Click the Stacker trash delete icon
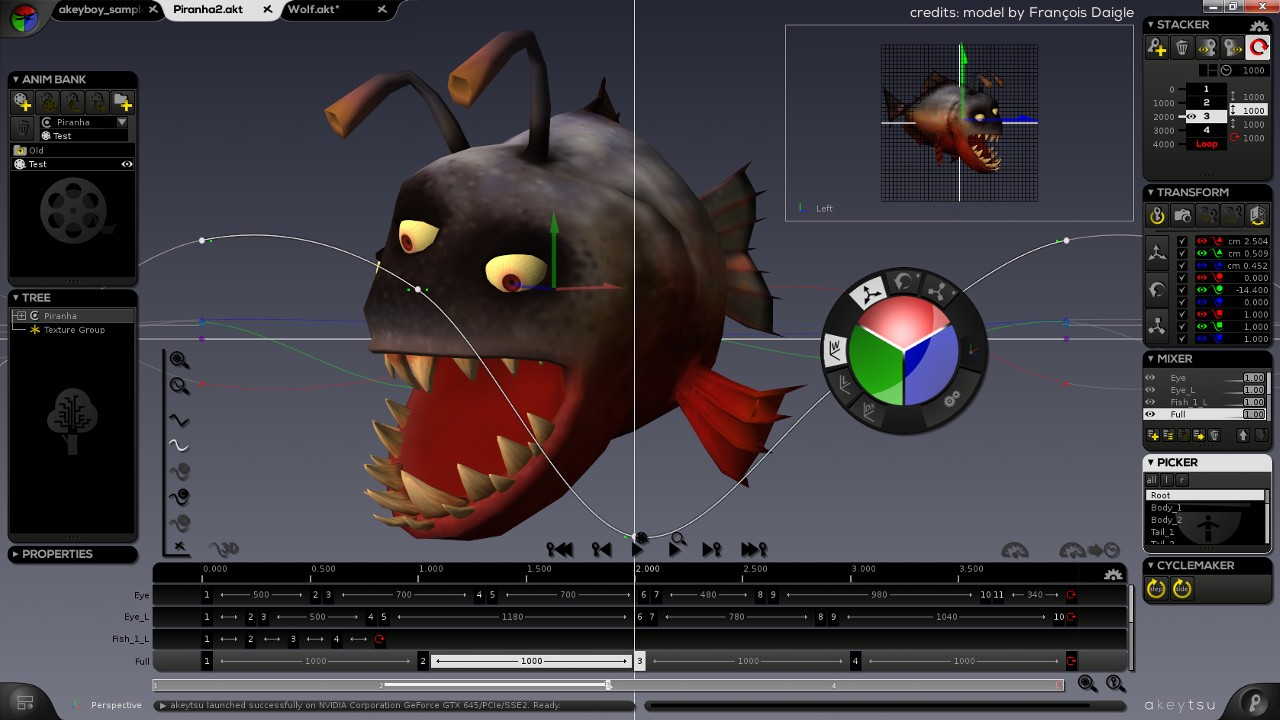Screen dimensions: 1280x720 click(x=1182, y=47)
